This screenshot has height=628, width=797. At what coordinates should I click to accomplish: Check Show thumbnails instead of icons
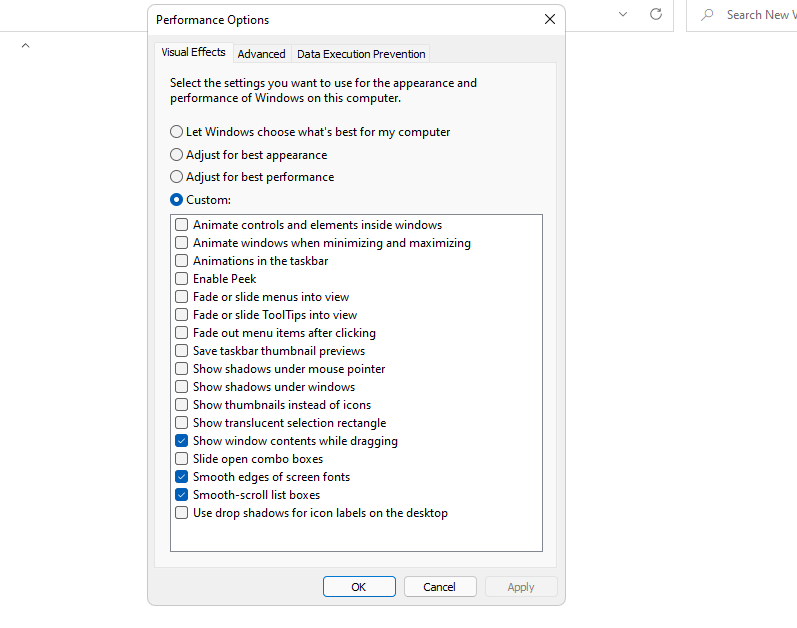(x=181, y=405)
